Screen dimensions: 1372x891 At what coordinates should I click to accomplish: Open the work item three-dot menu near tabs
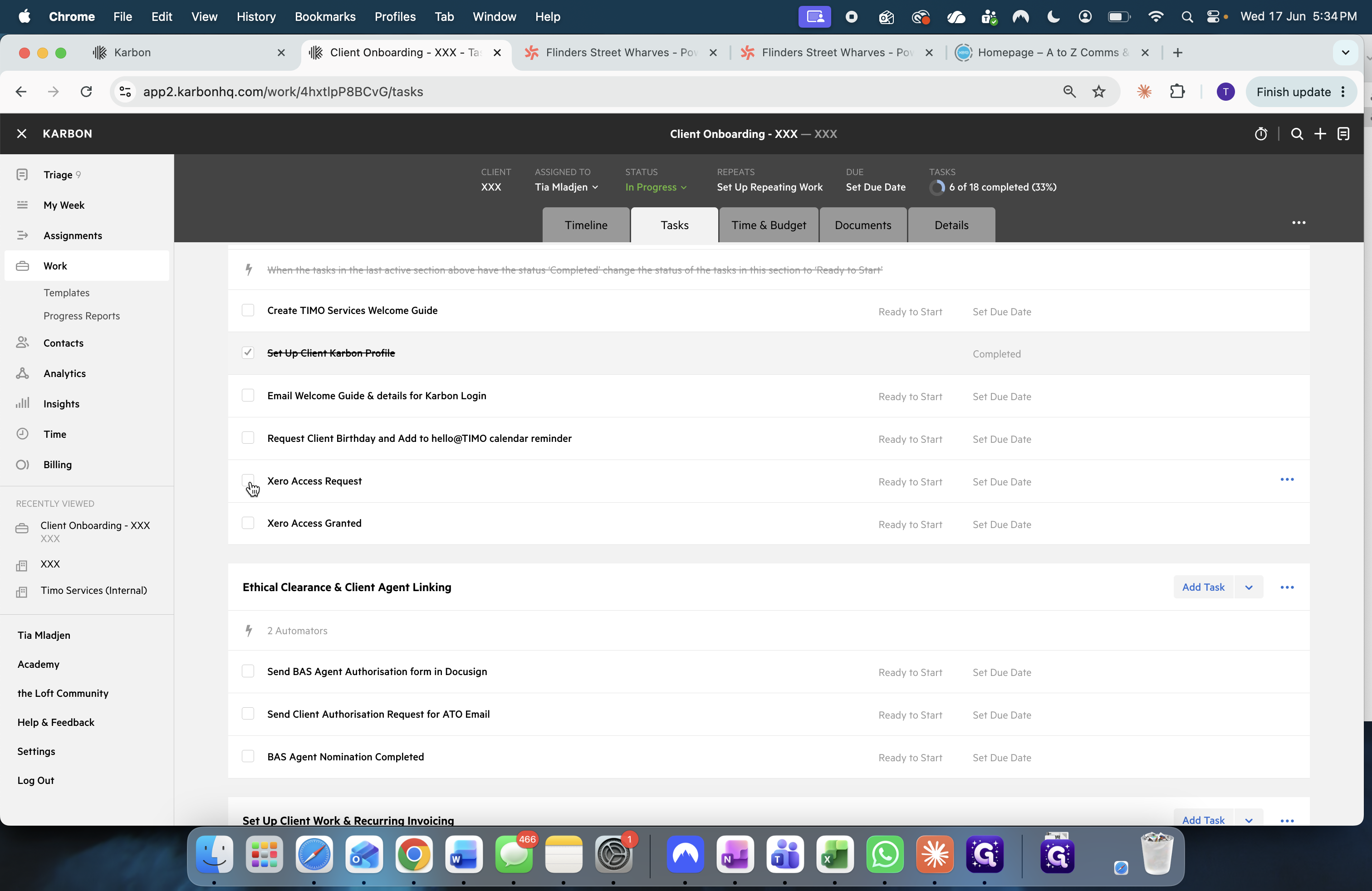pos(1298,222)
